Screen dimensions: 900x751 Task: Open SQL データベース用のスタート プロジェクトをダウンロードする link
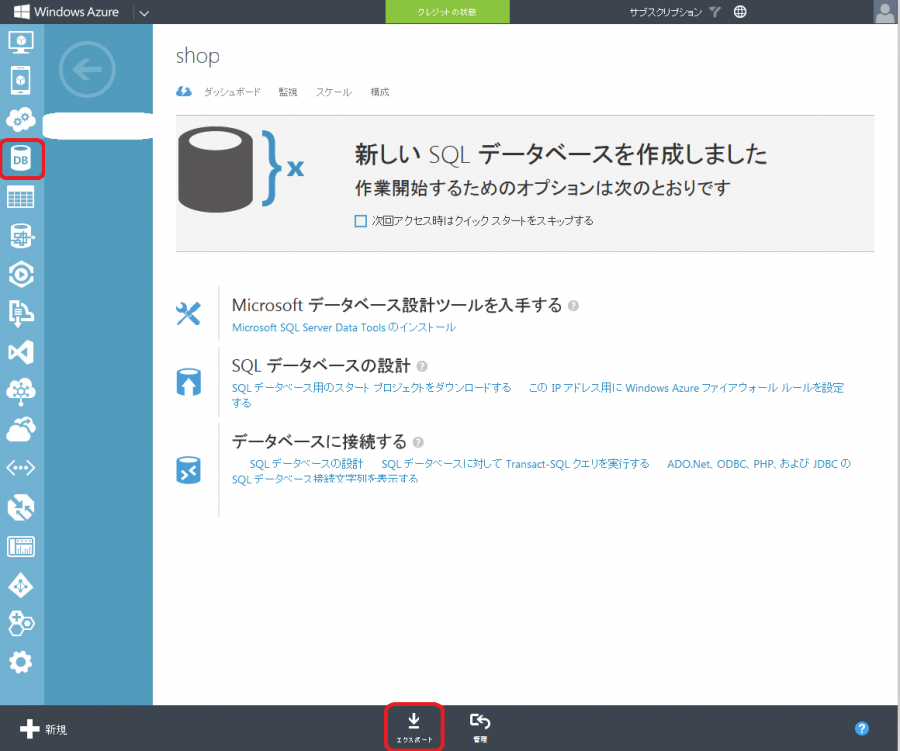(371, 388)
